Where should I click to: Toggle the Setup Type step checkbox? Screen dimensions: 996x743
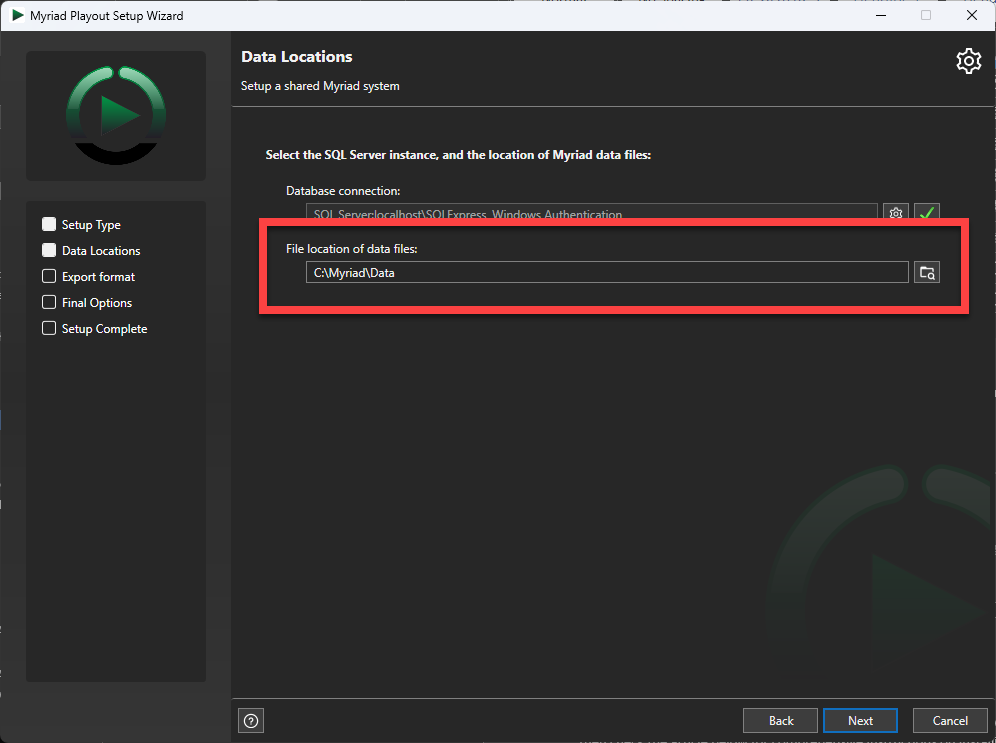pos(49,224)
